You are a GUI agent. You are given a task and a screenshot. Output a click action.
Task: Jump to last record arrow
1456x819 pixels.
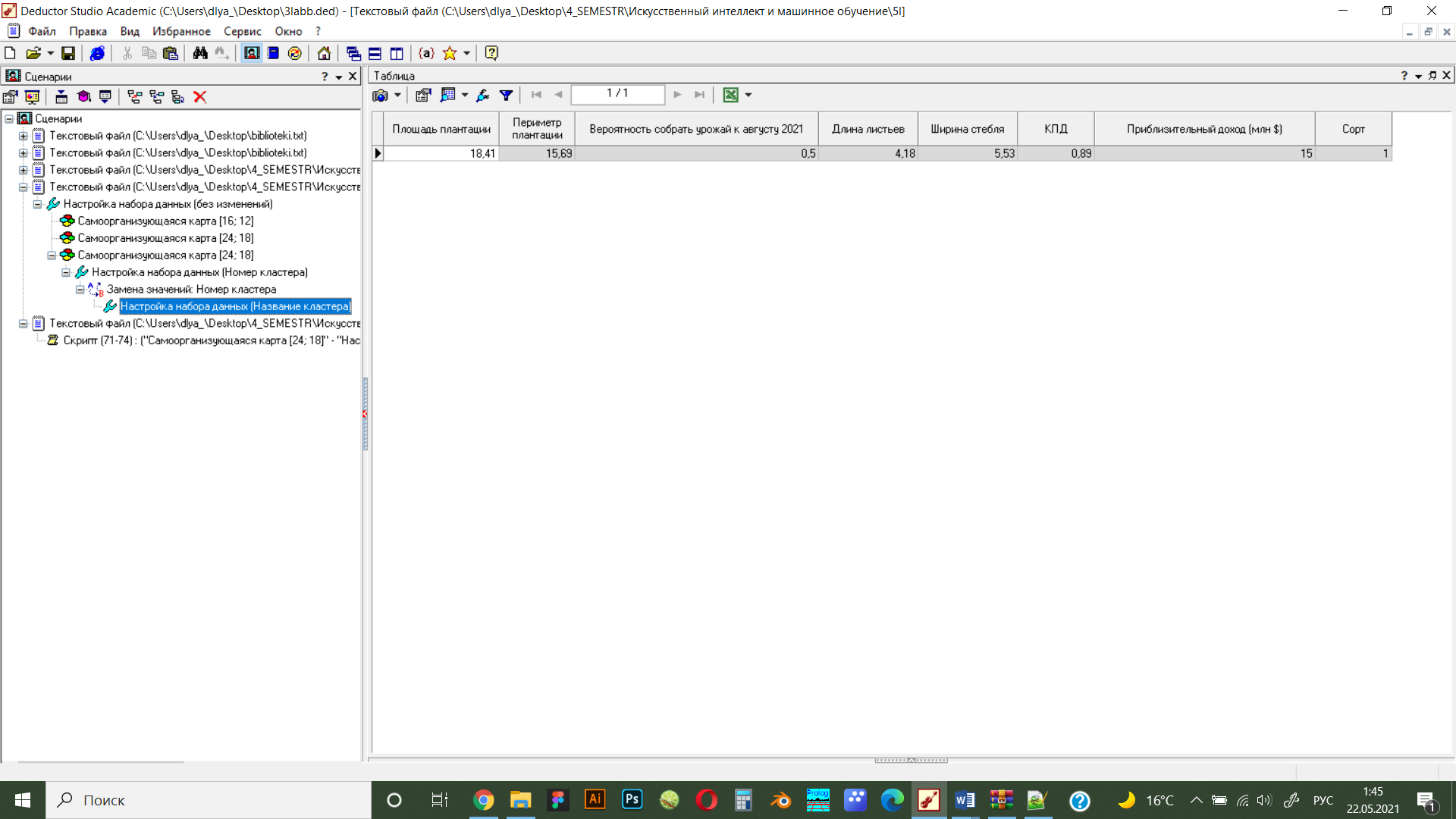[x=699, y=95]
